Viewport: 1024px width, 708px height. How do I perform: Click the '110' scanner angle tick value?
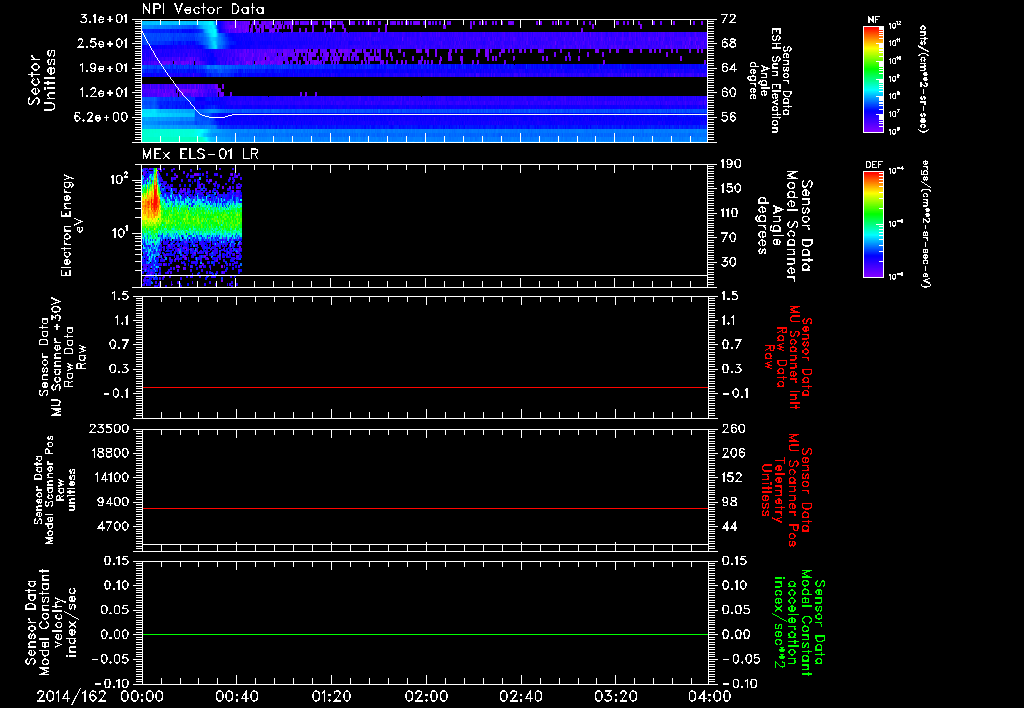pyautogui.click(x=731, y=213)
